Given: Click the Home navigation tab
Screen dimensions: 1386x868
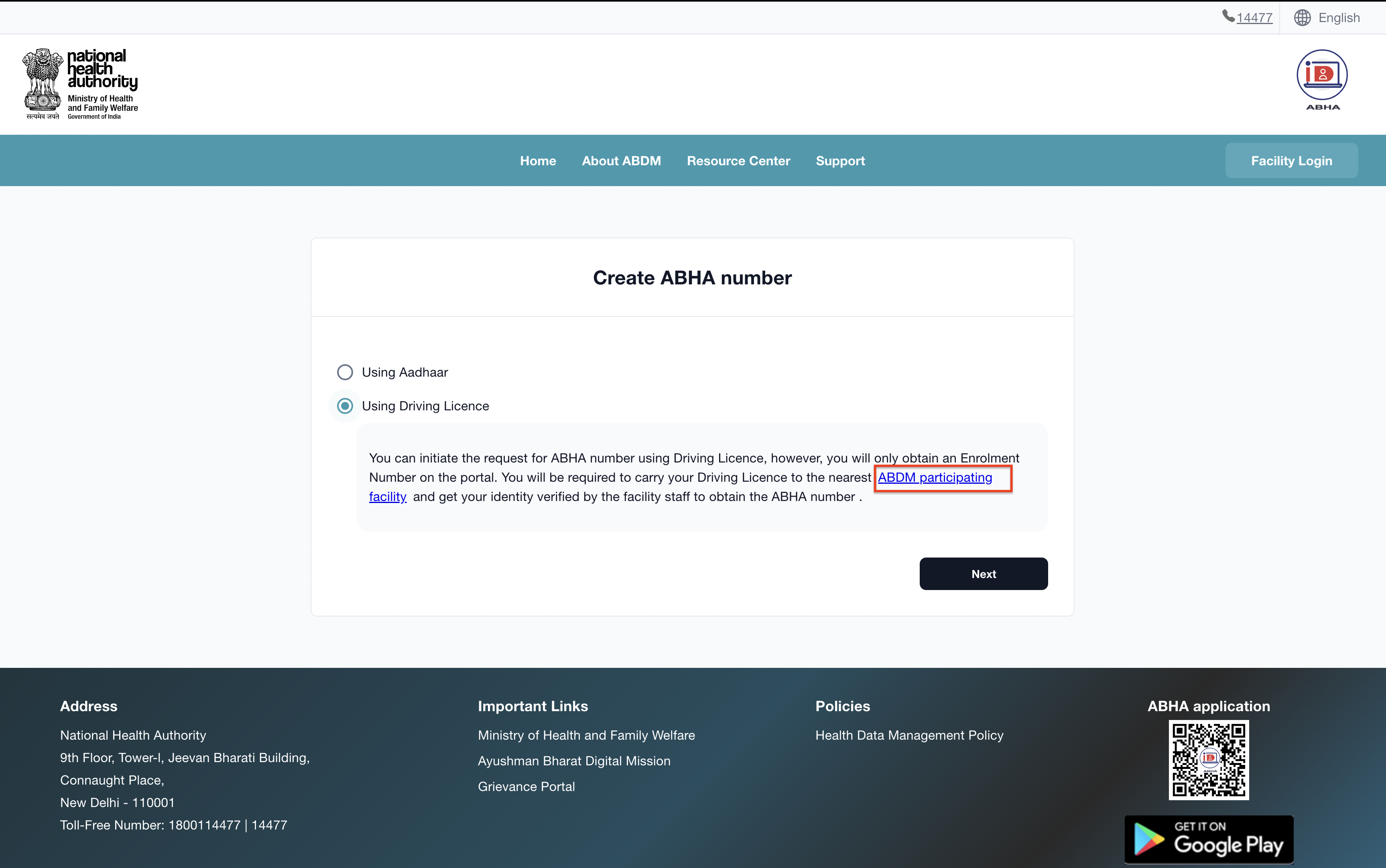Looking at the screenshot, I should pyautogui.click(x=538, y=161).
